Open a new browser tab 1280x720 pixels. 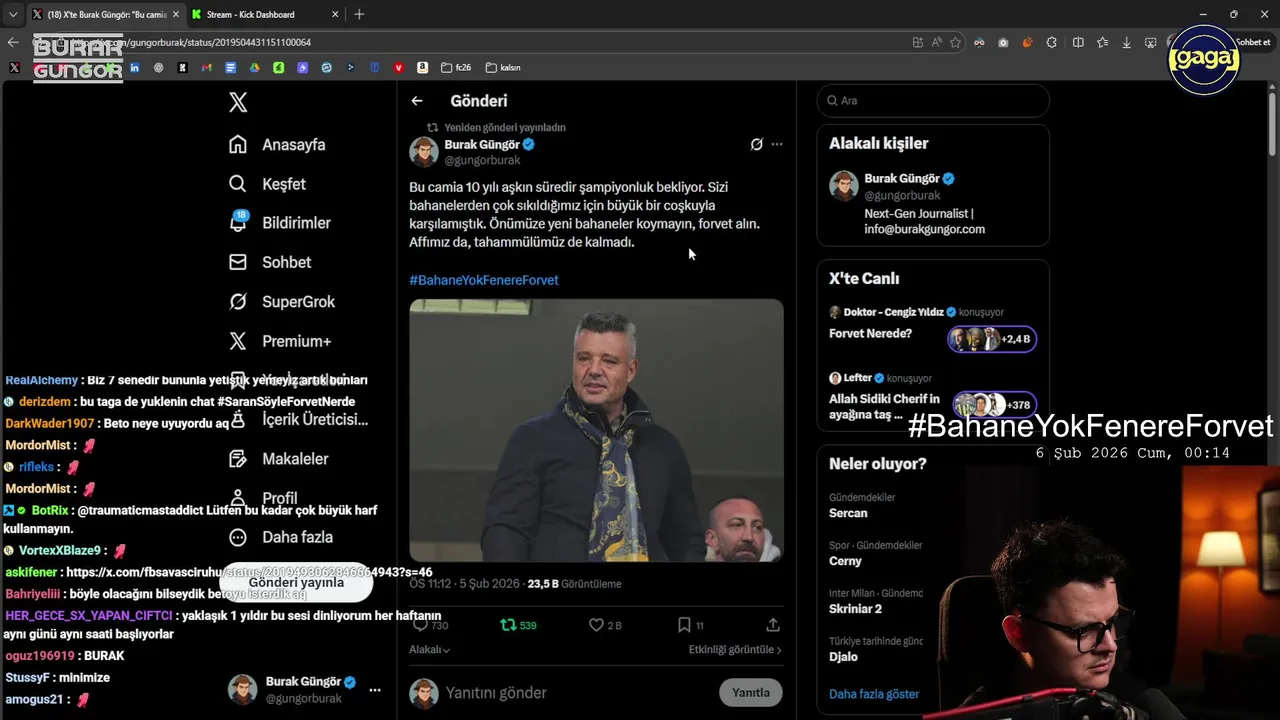[359, 14]
